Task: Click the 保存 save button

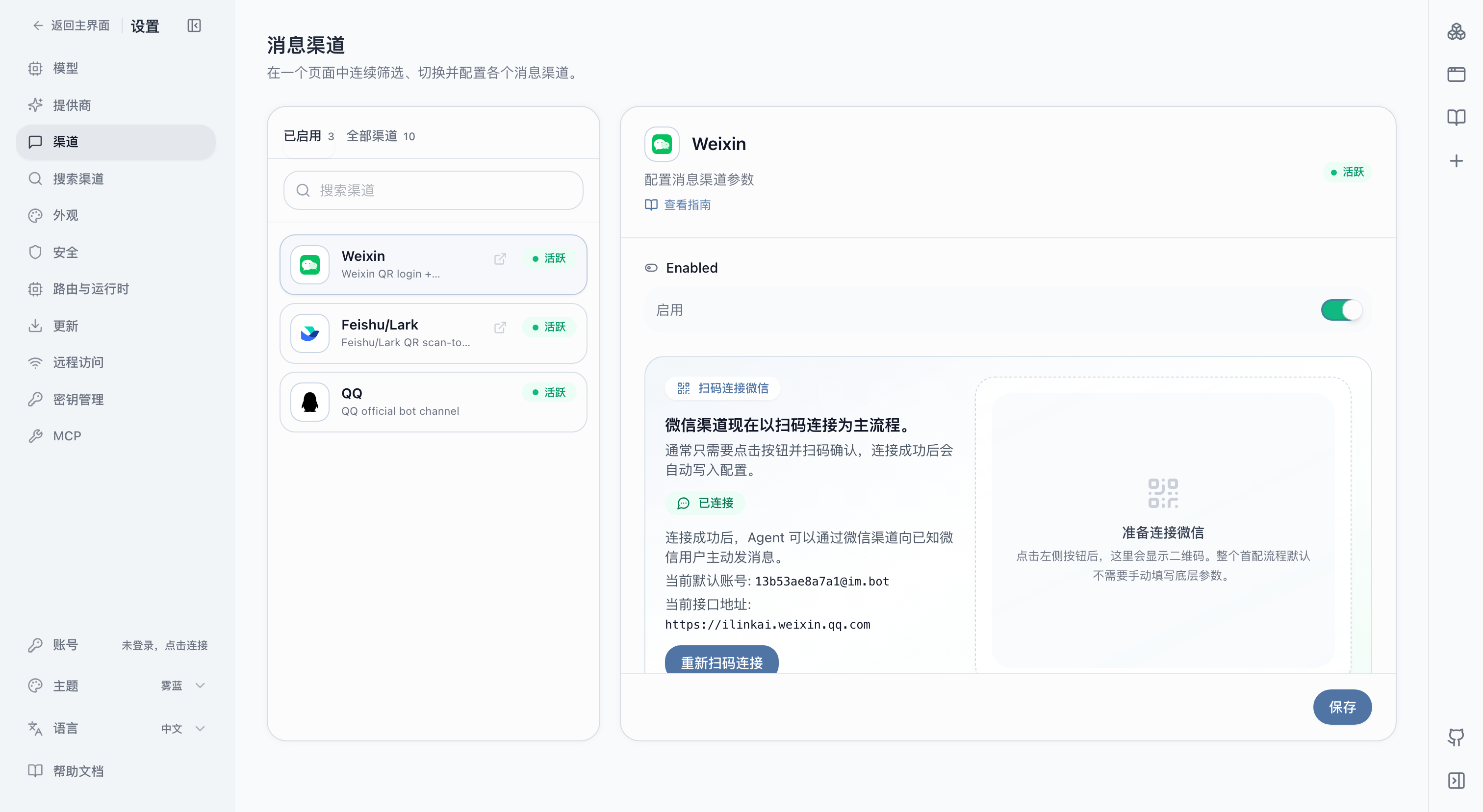Action: point(1342,707)
